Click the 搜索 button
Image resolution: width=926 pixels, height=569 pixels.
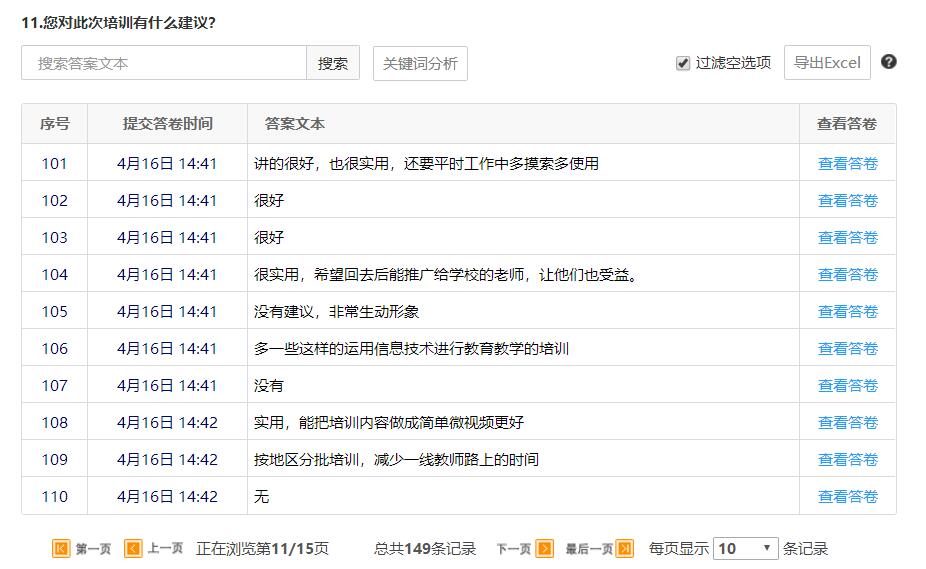tap(333, 63)
